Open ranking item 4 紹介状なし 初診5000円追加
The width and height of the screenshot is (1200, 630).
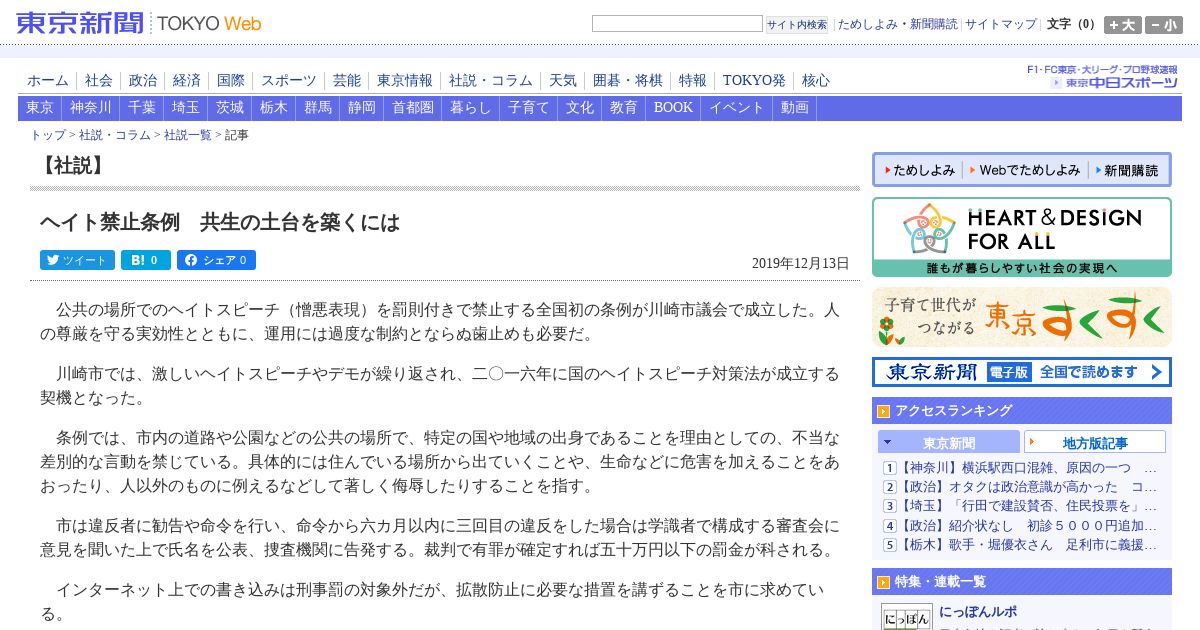coord(1028,526)
